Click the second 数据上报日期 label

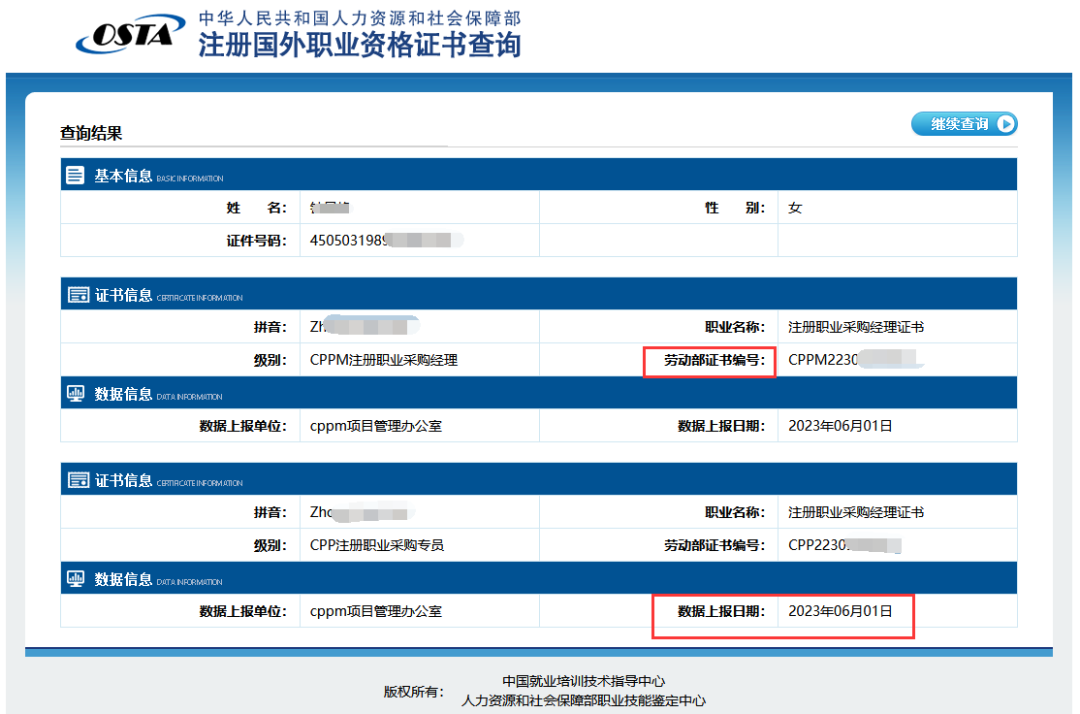[x=721, y=611]
